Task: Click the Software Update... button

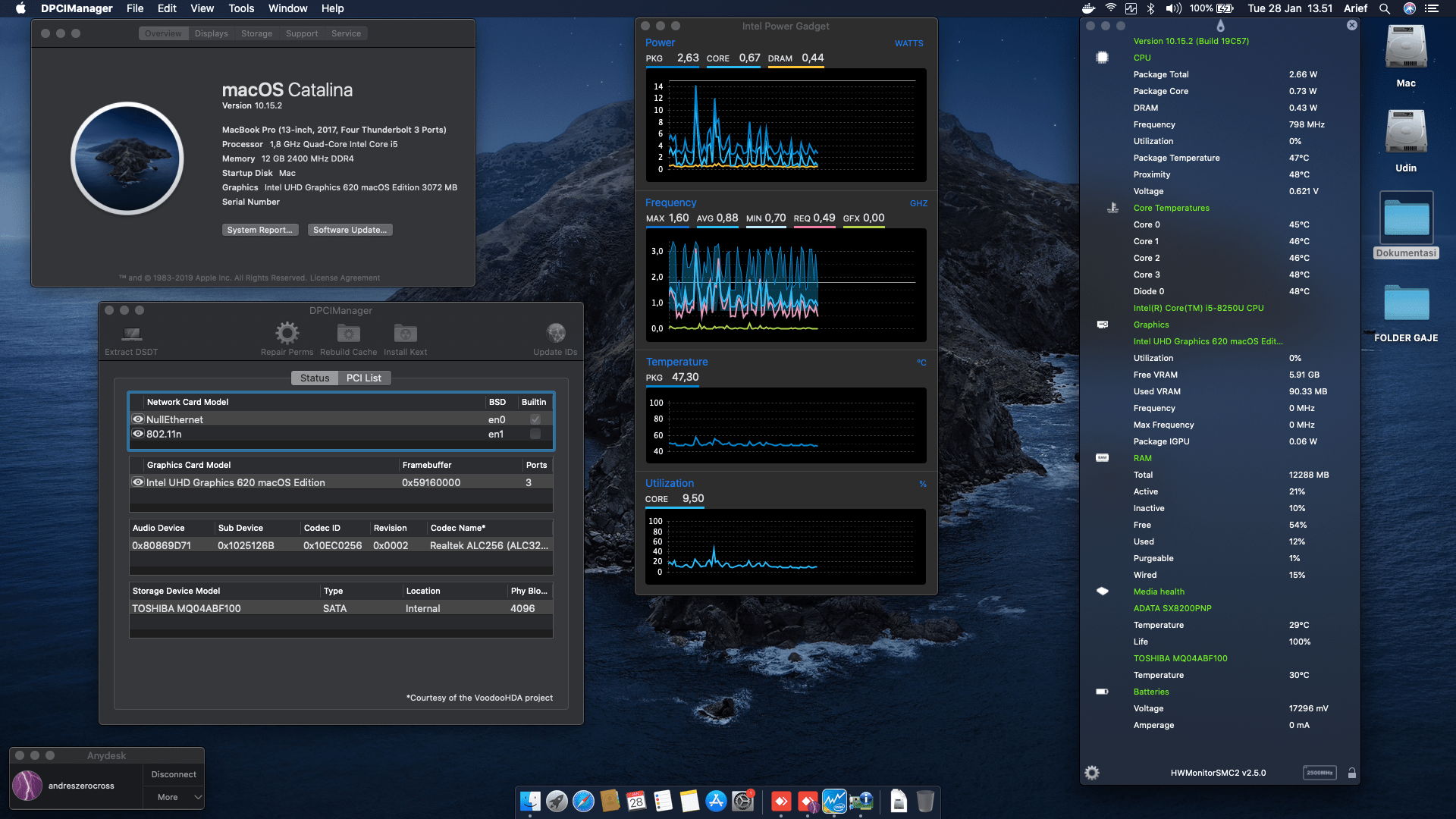Action: (x=350, y=230)
